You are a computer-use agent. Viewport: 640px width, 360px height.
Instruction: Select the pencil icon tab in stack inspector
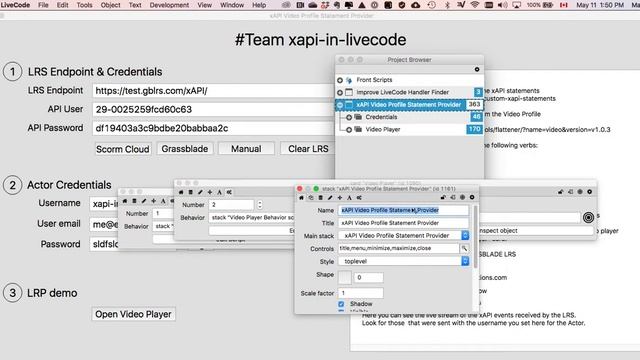pos(330,198)
